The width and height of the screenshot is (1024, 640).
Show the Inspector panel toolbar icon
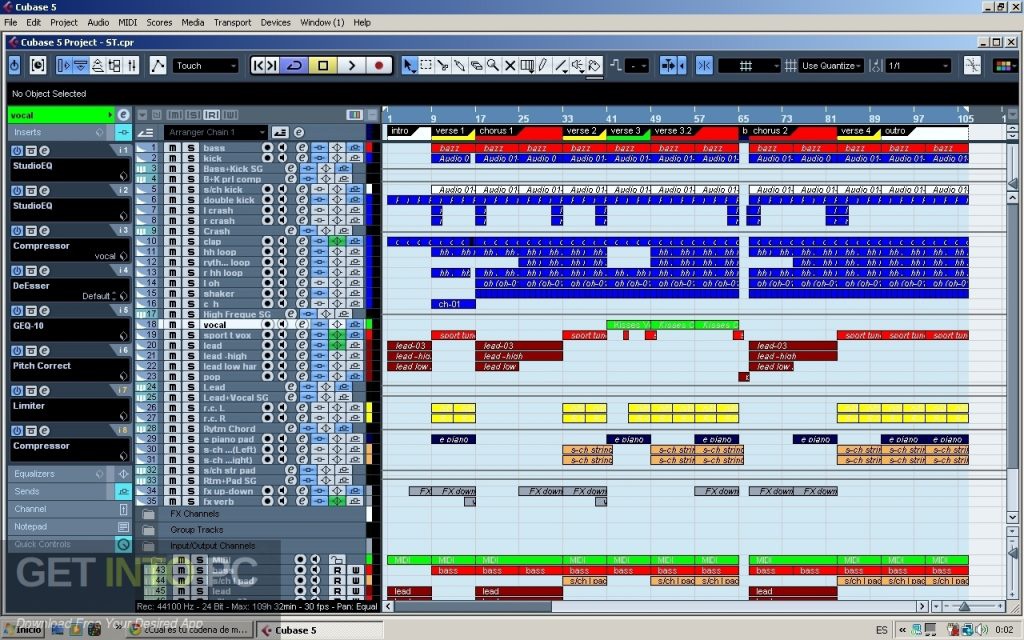pos(64,65)
